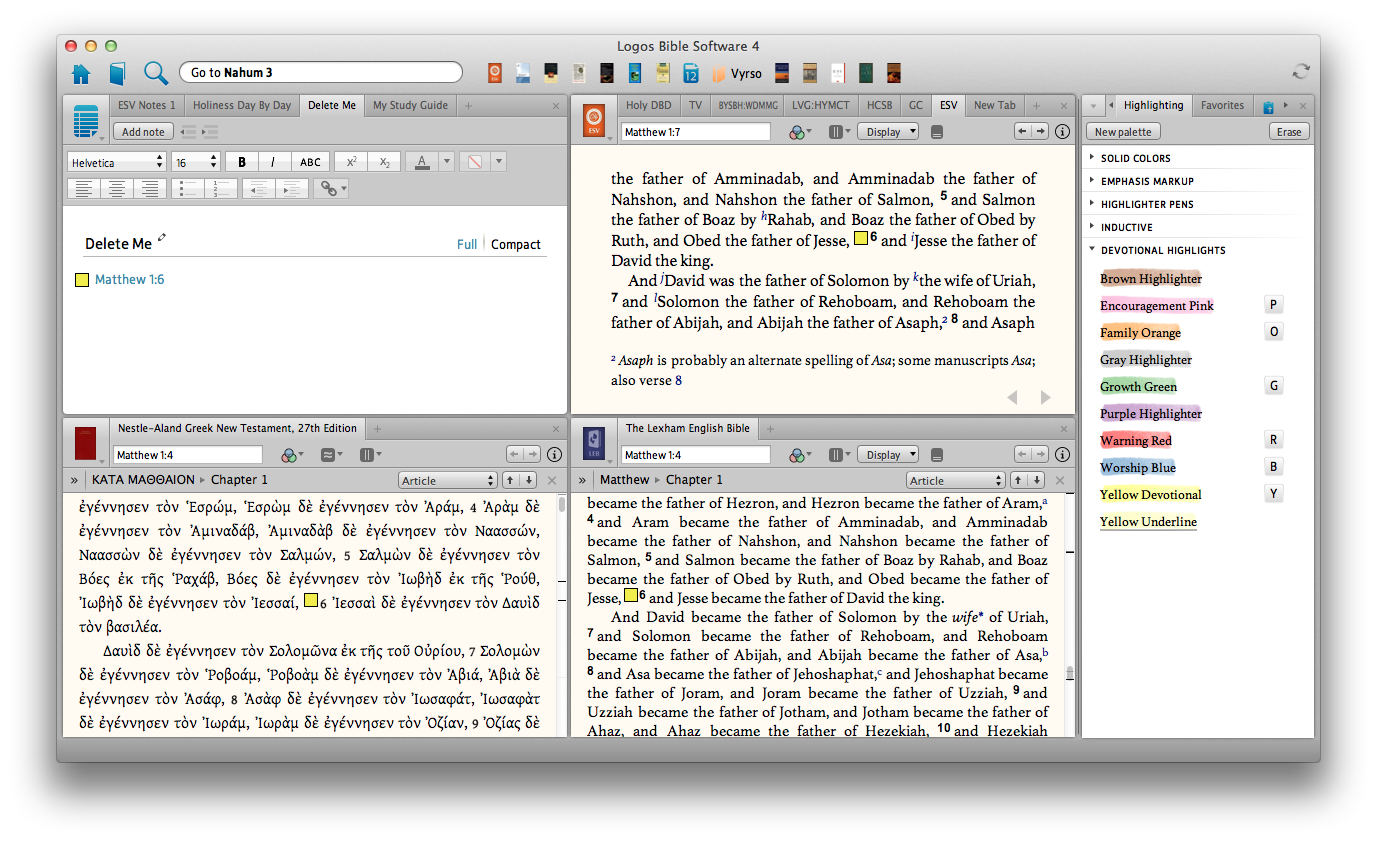Align note text left
Screen dimensions: 1377x841
(x=84, y=188)
